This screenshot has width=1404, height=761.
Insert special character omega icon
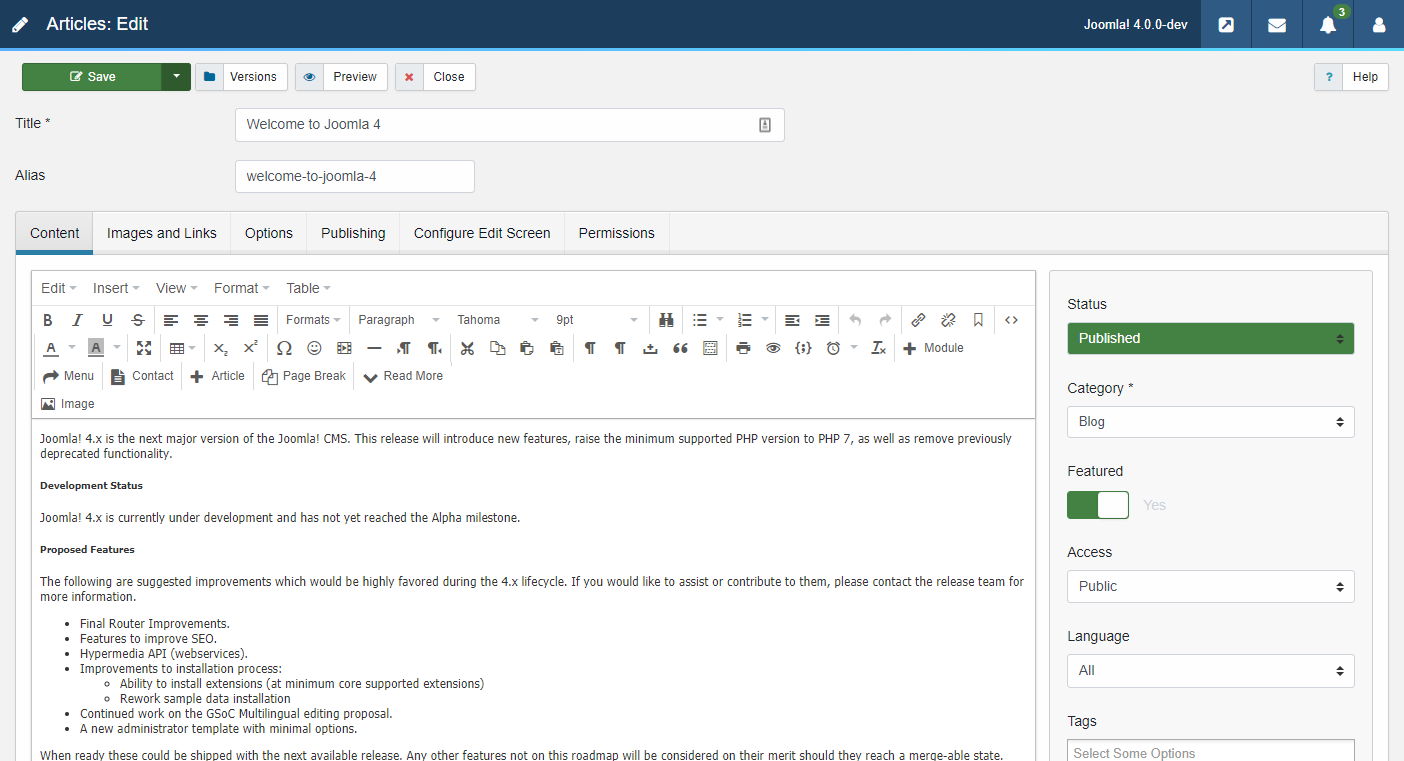click(284, 348)
